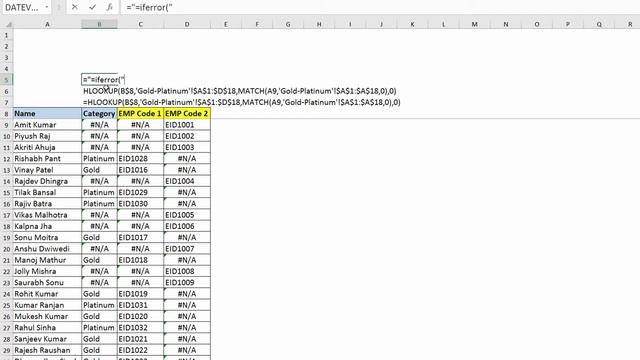Viewport: 640px width, 360px height.
Task: Click the Category #N/A cell for Amit Kumar
Action: [x=99, y=125]
